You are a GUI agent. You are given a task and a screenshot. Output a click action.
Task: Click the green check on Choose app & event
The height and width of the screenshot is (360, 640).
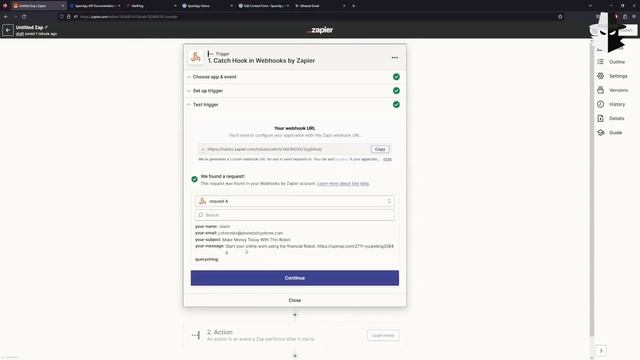pos(396,77)
